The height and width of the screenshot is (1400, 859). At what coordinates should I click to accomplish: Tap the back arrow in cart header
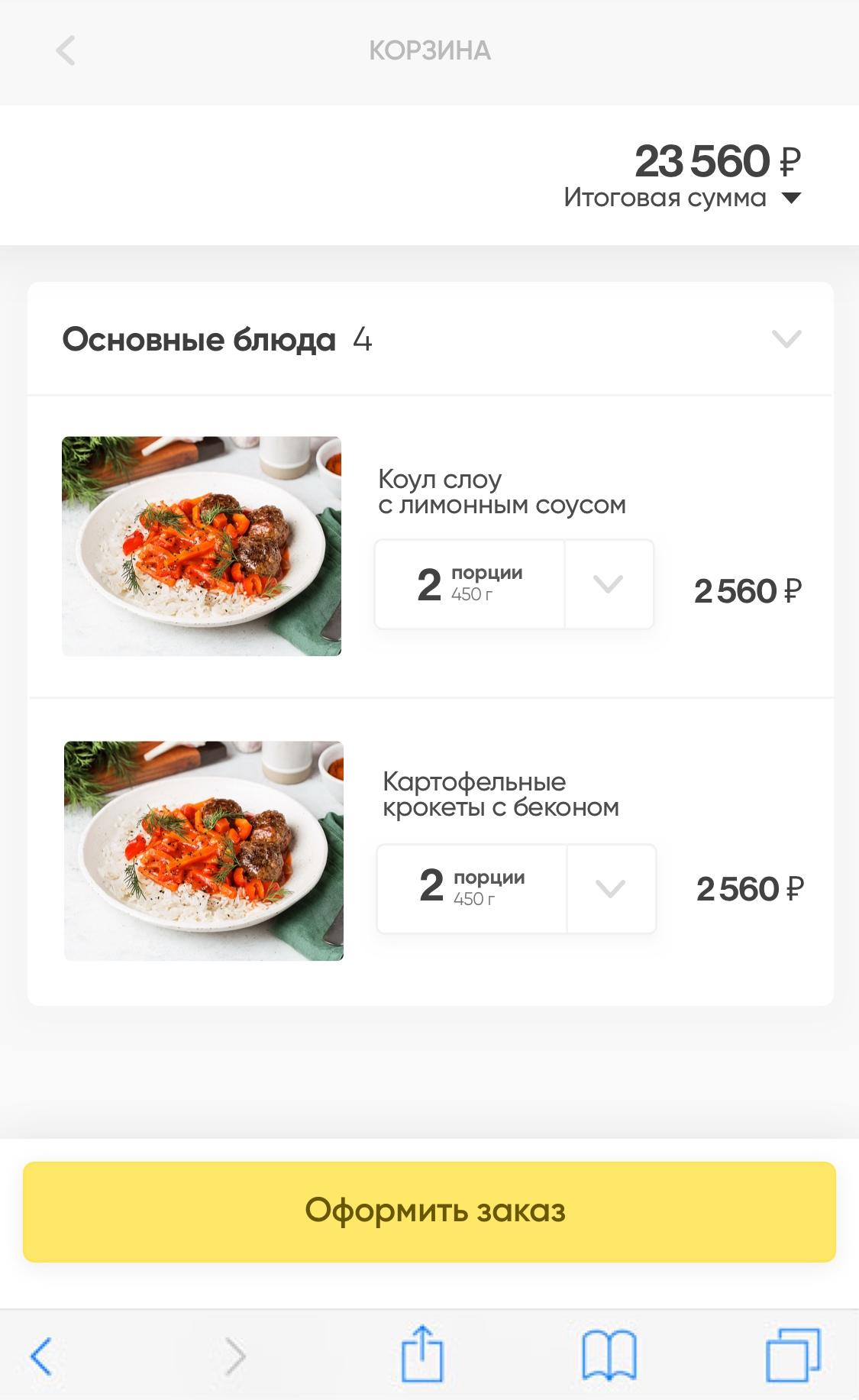[66, 50]
